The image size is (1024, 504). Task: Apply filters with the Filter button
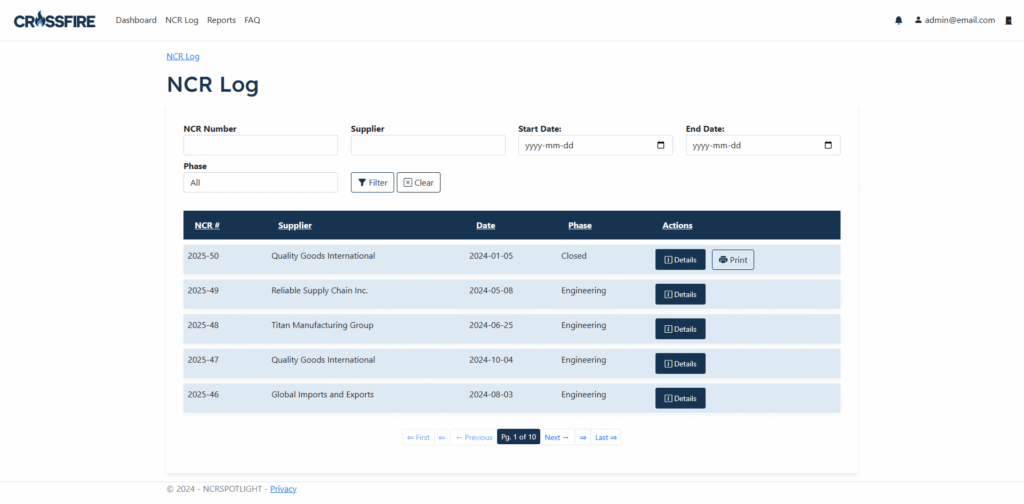[x=372, y=183]
